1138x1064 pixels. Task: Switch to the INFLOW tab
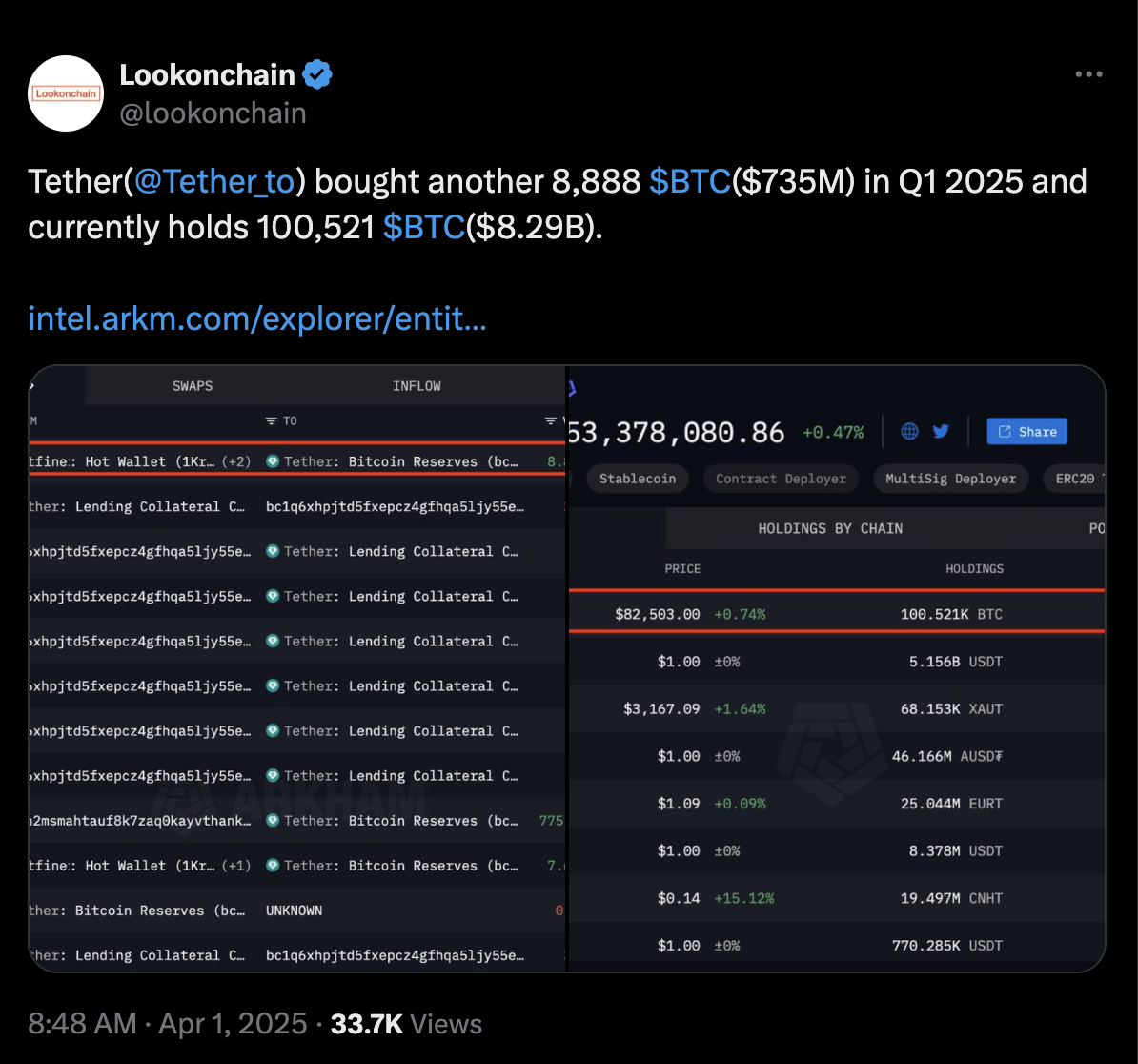417,386
